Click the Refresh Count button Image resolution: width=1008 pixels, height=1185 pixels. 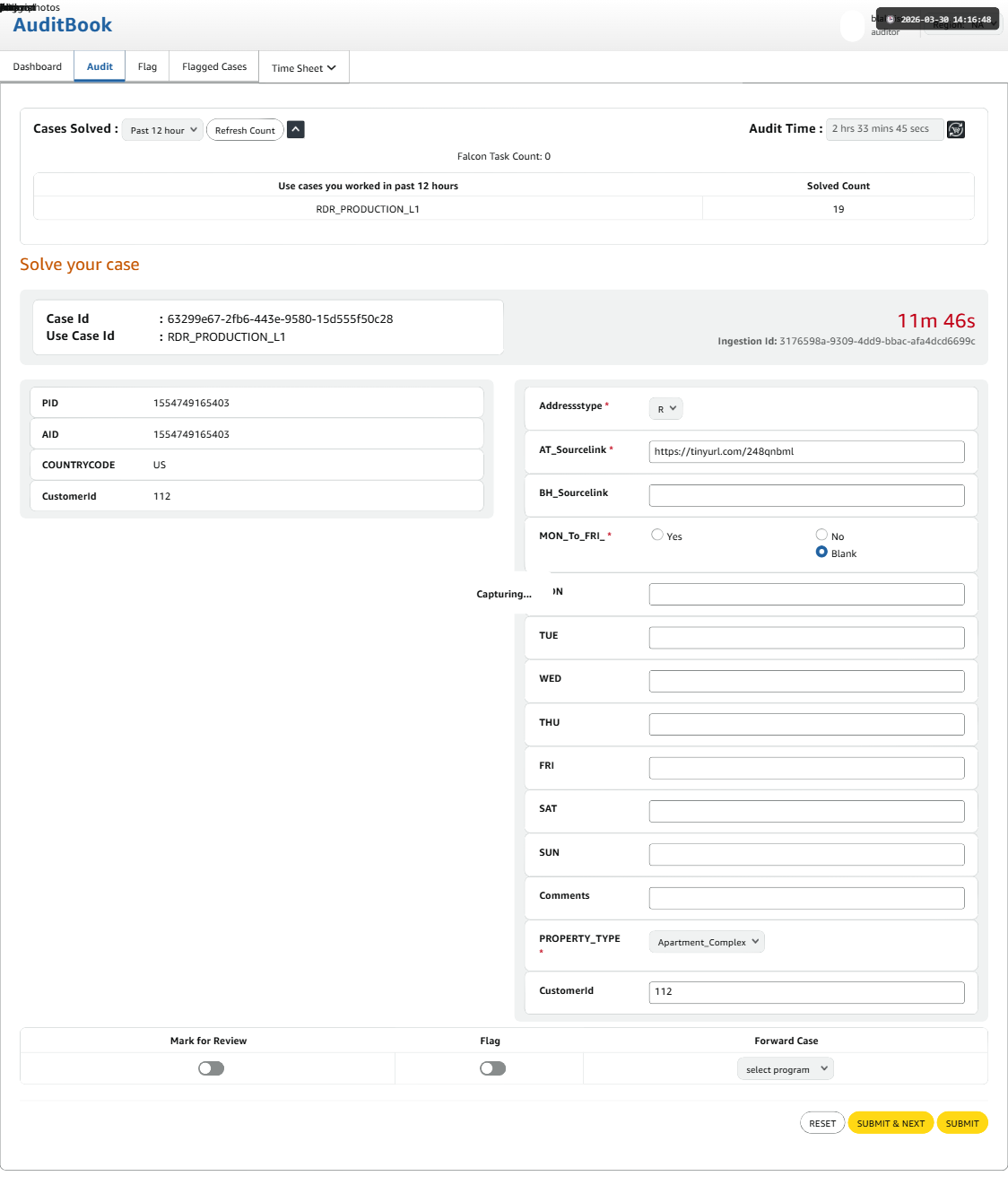pyautogui.click(x=245, y=130)
